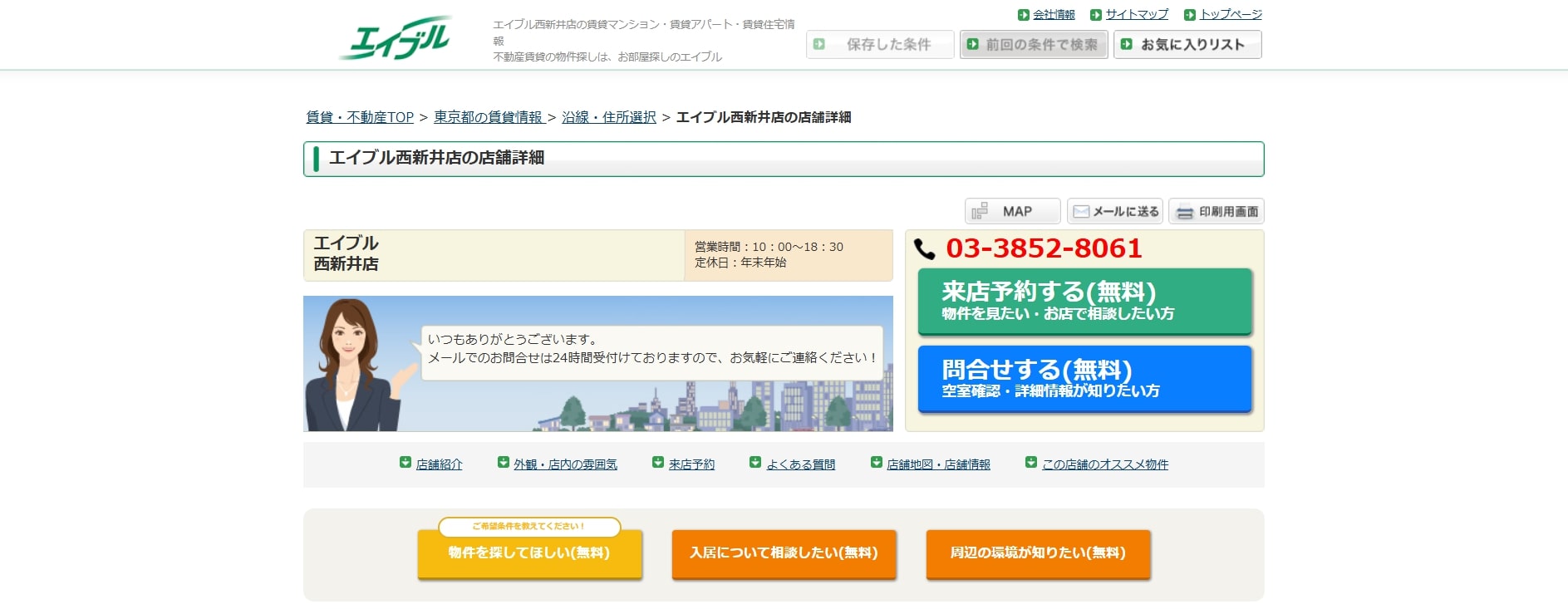1568x609 pixels.
Task: Click the エイブル西新井店の店舗詳細 heading
Action: (x=437, y=158)
